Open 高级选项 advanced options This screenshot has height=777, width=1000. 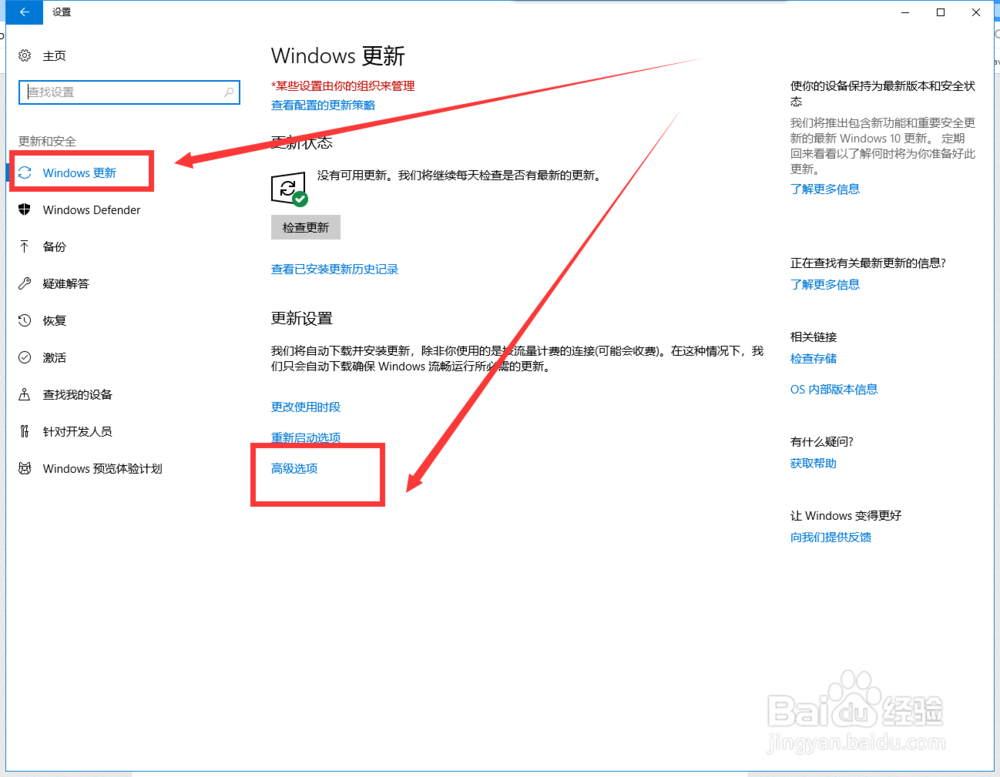click(x=294, y=468)
